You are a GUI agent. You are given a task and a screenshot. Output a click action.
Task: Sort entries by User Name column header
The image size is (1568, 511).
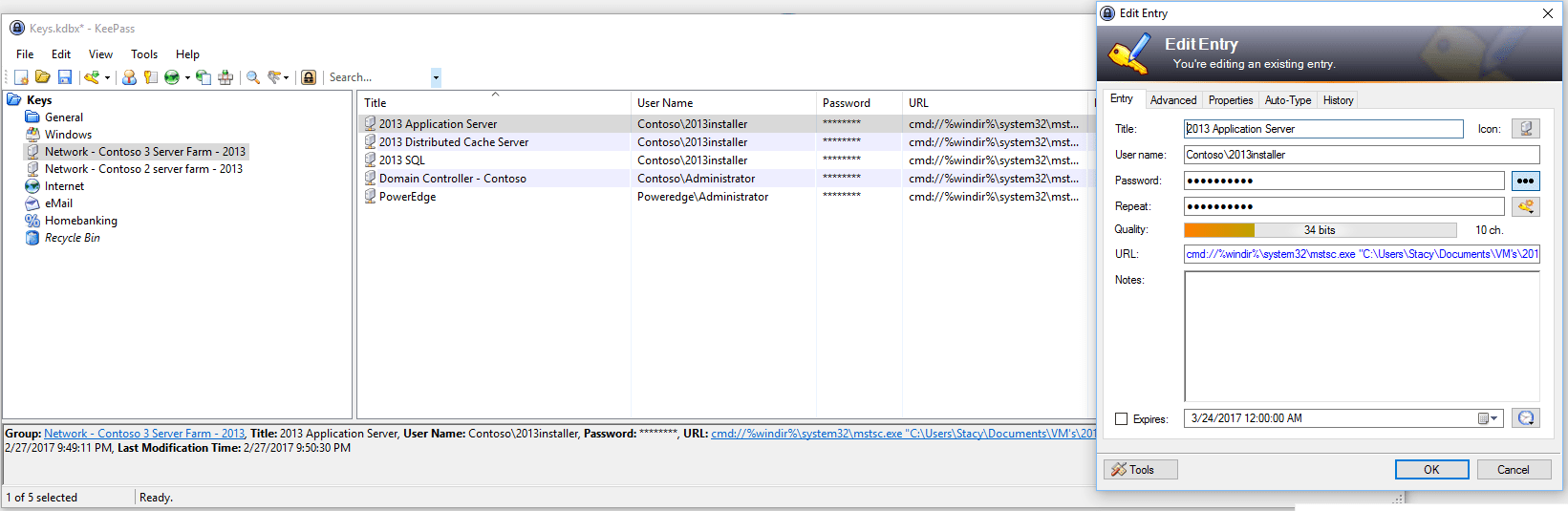[x=723, y=103]
